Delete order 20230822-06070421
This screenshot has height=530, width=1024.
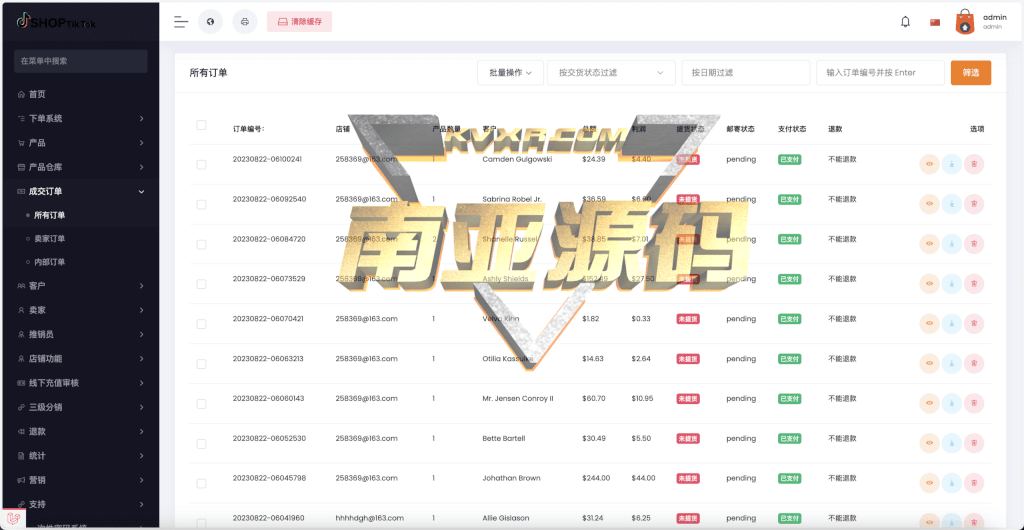pyautogui.click(x=974, y=324)
